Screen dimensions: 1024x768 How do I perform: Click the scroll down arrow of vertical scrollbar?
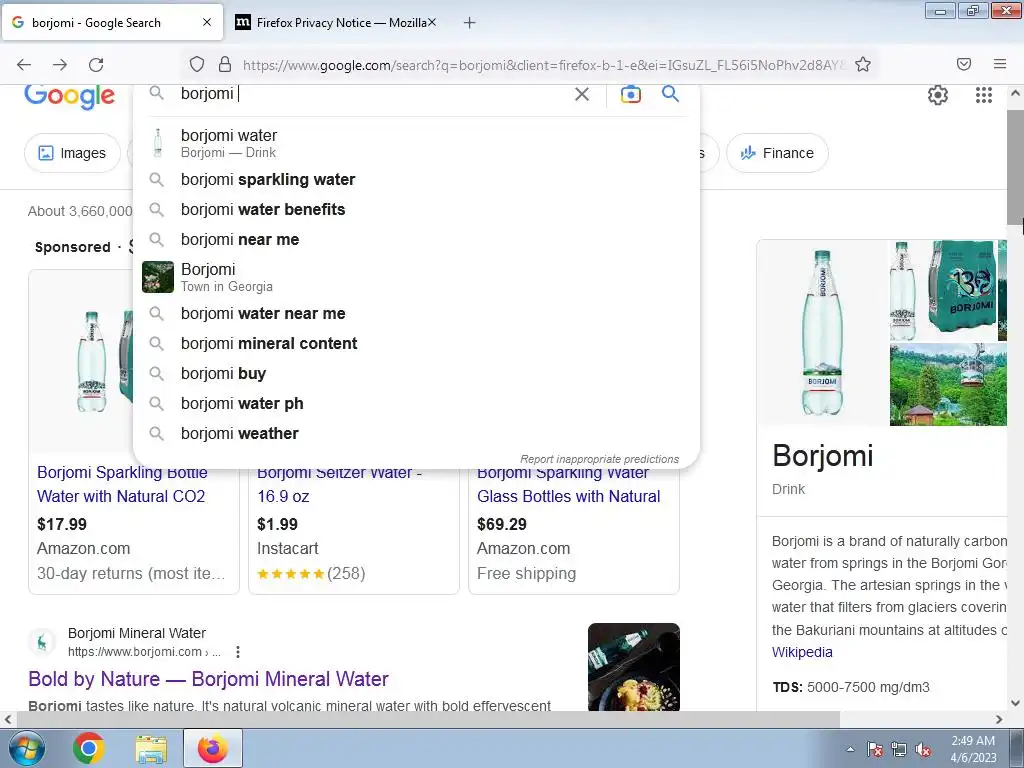[1015, 703]
